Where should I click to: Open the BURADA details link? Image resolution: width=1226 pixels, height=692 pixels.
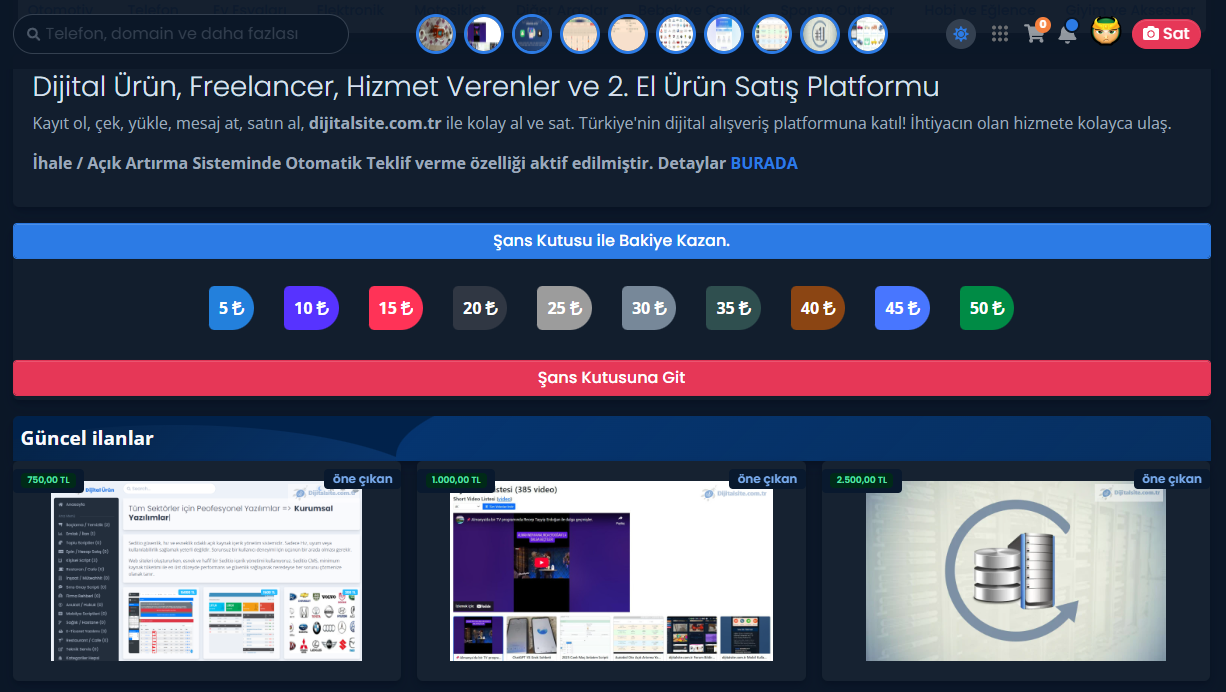point(763,162)
